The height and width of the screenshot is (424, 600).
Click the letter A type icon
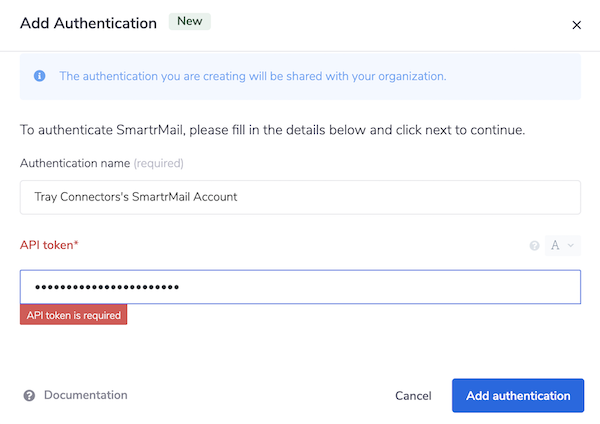pos(555,245)
